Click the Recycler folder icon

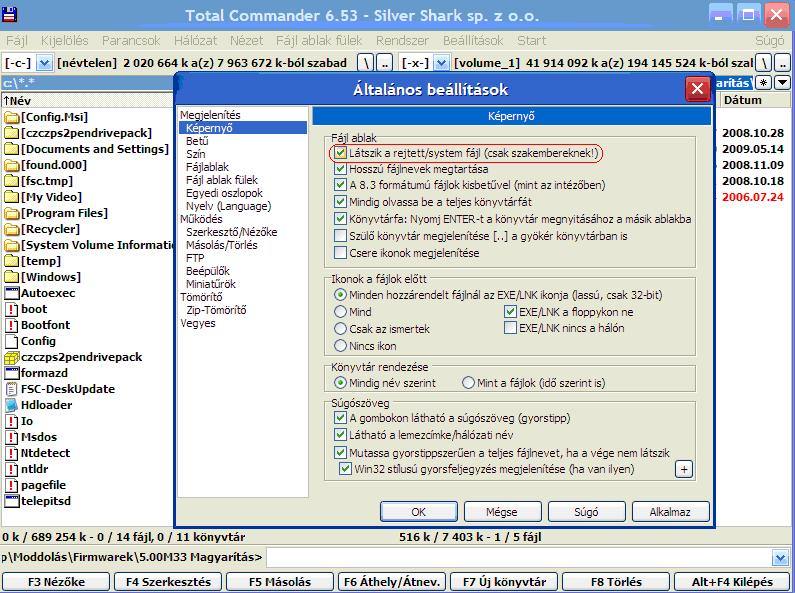[12, 229]
